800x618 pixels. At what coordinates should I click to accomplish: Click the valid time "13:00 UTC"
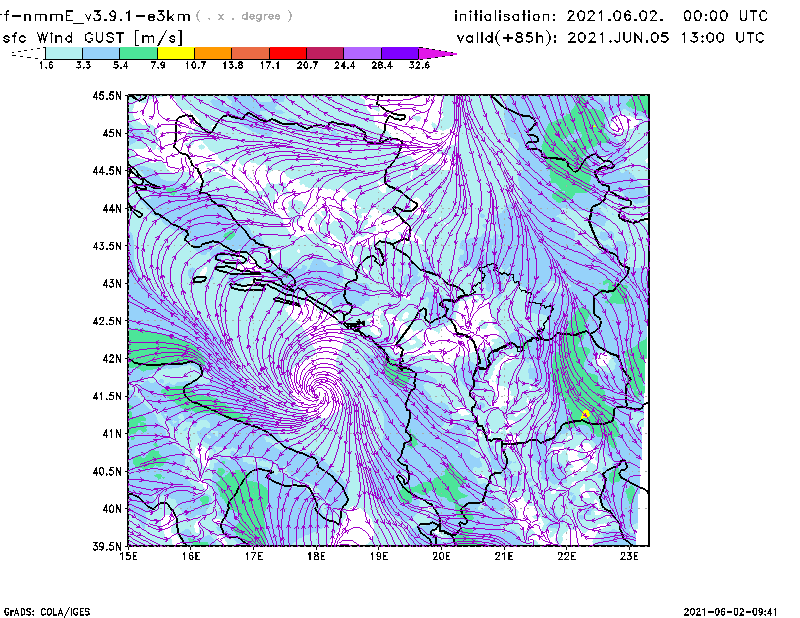(722, 38)
